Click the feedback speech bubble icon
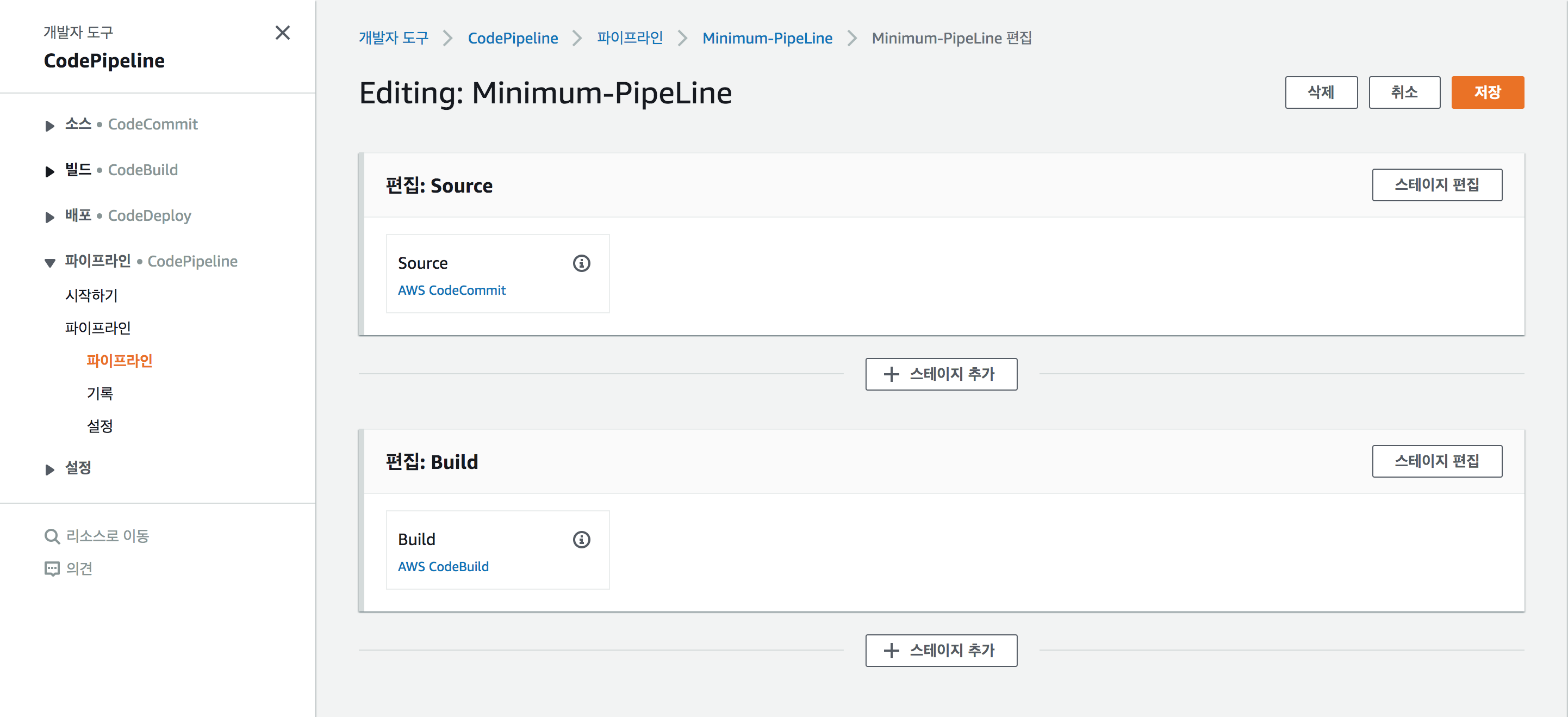This screenshot has width=1568, height=717. 52,568
